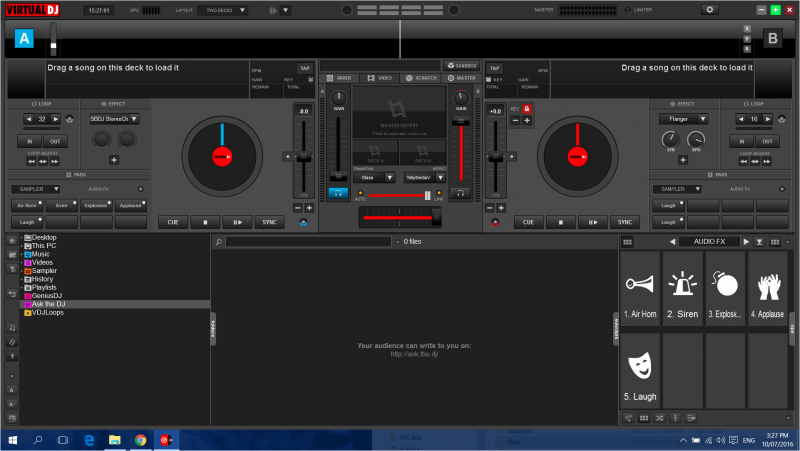Screen dimensions: 800x451
Task: Trigger the Siren sample tile
Action: tap(683, 291)
